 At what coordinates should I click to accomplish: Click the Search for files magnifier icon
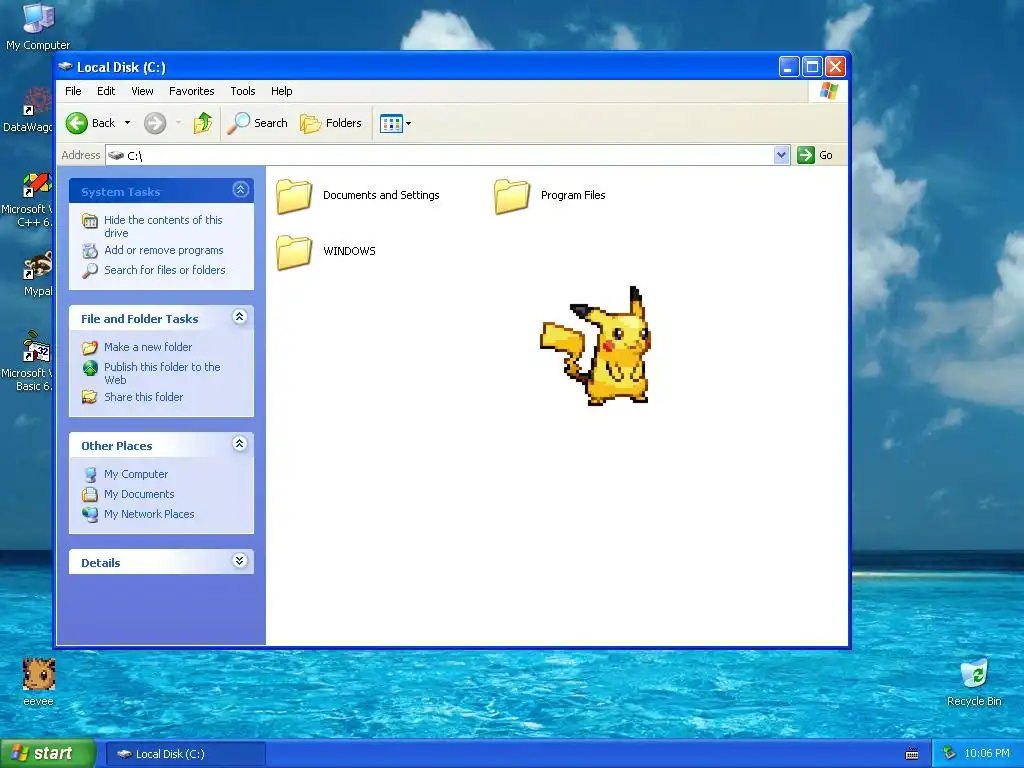tap(90, 270)
